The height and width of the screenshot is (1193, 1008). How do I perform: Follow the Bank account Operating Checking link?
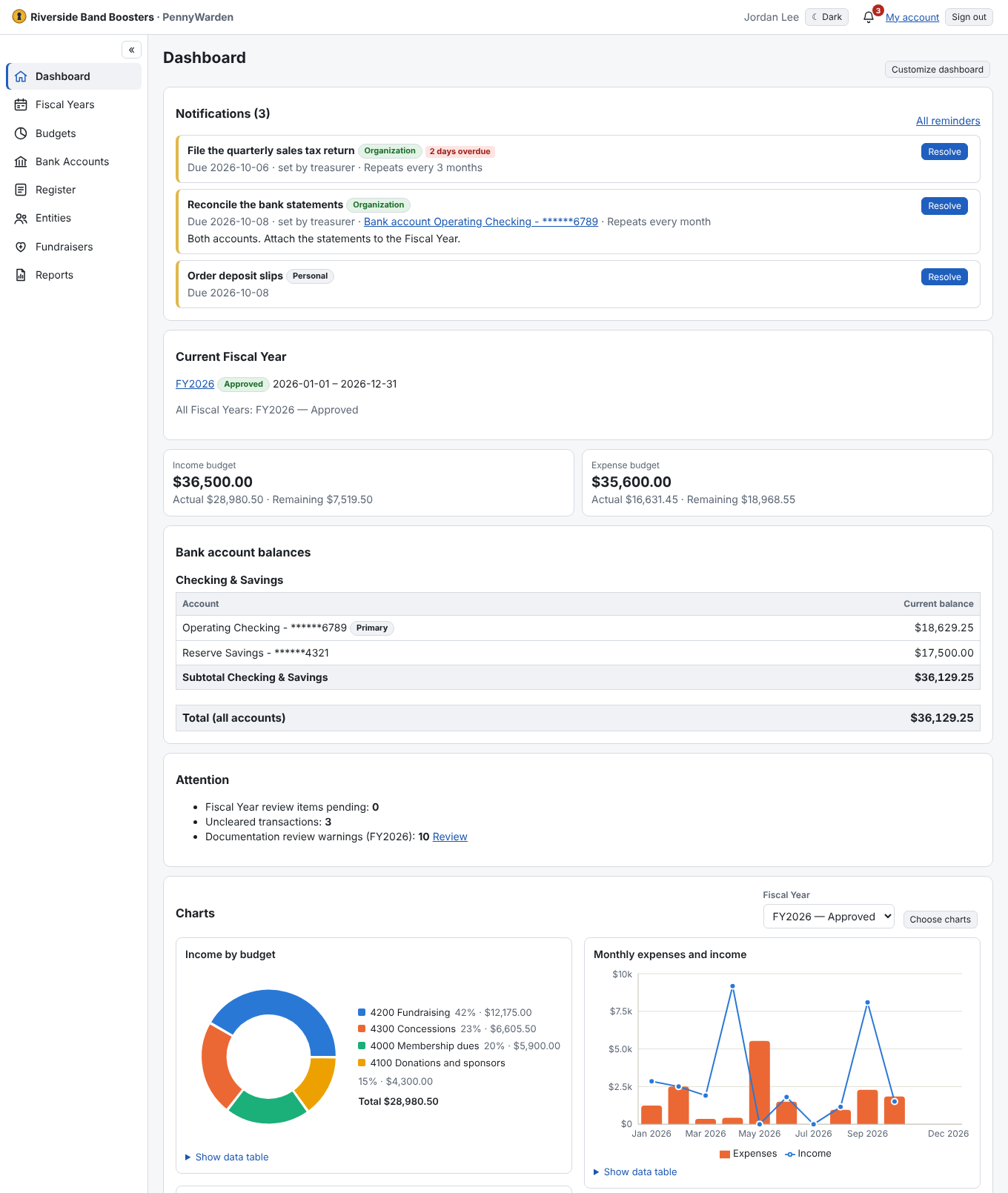pos(481,222)
